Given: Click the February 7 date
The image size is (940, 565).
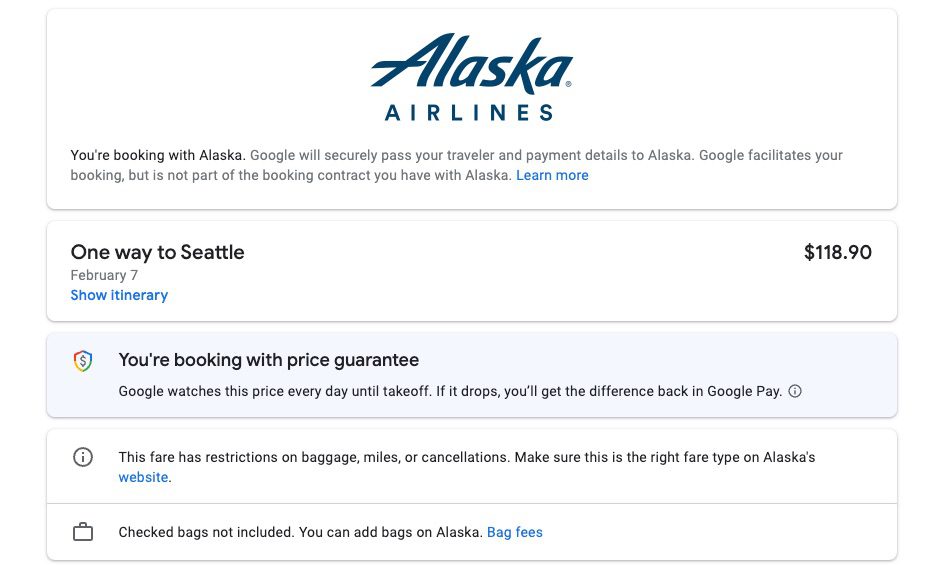Looking at the screenshot, I should click(x=104, y=275).
